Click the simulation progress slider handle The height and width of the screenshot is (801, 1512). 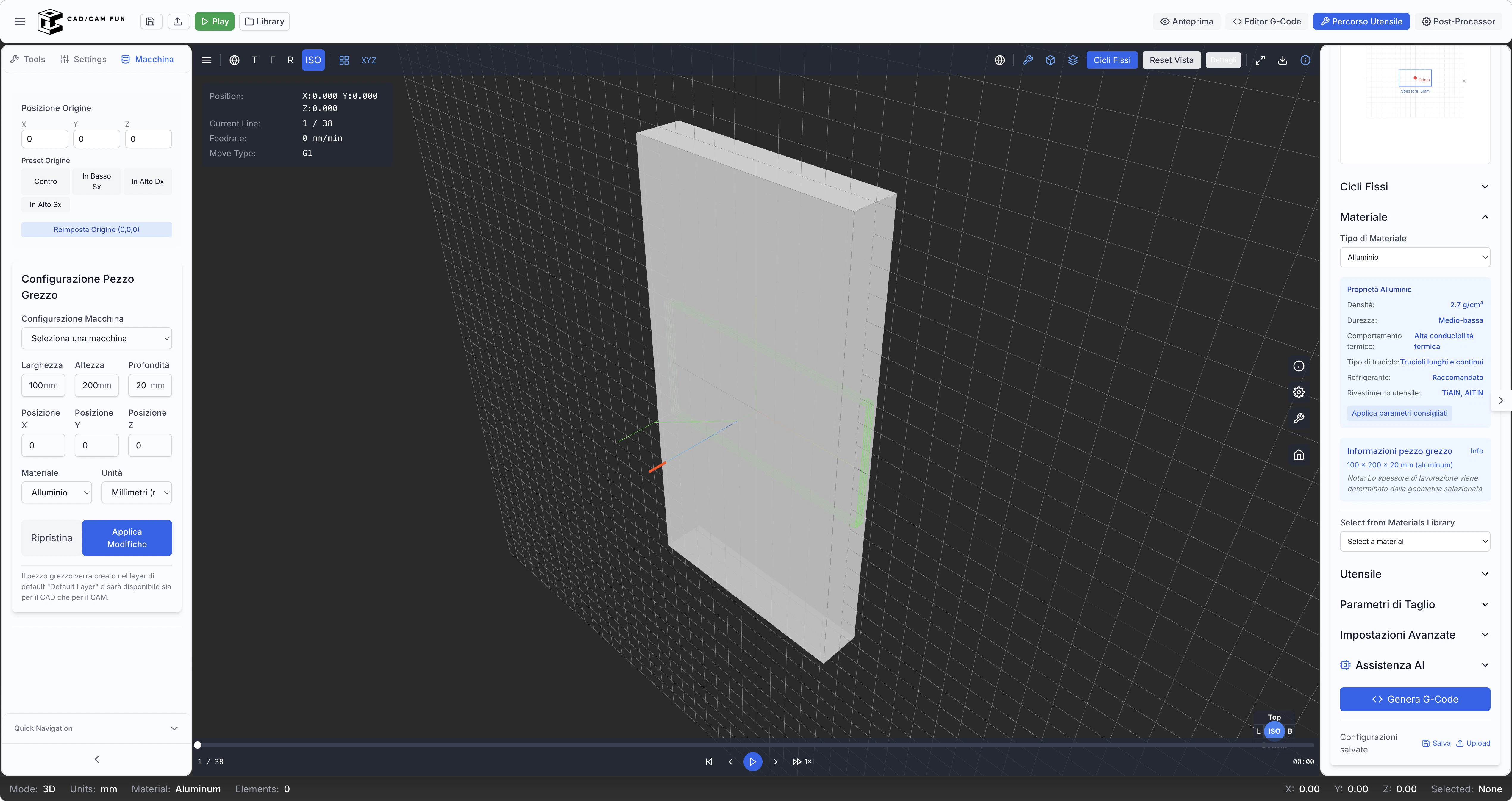(x=198, y=745)
